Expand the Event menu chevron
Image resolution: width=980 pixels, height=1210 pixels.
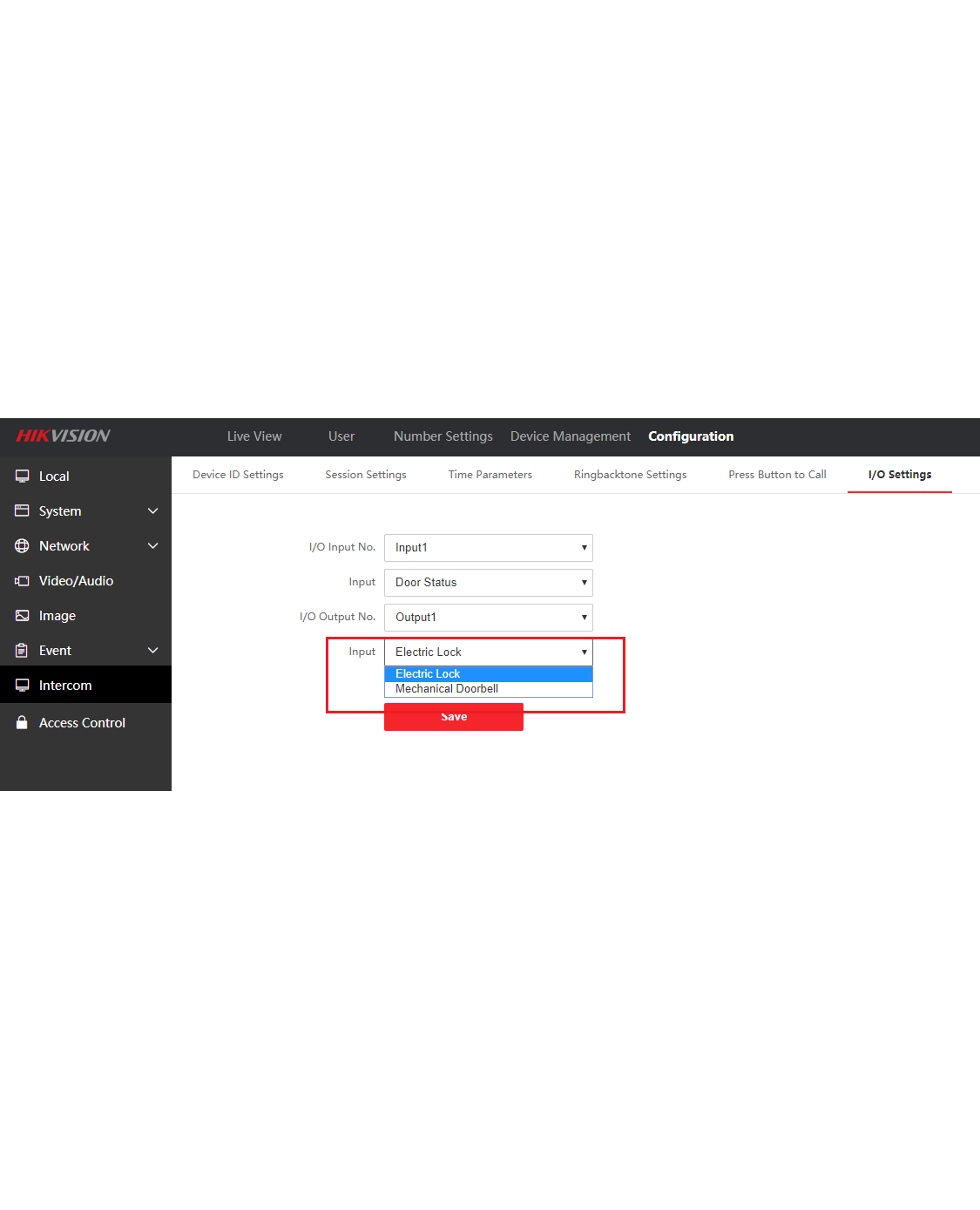[x=153, y=651]
